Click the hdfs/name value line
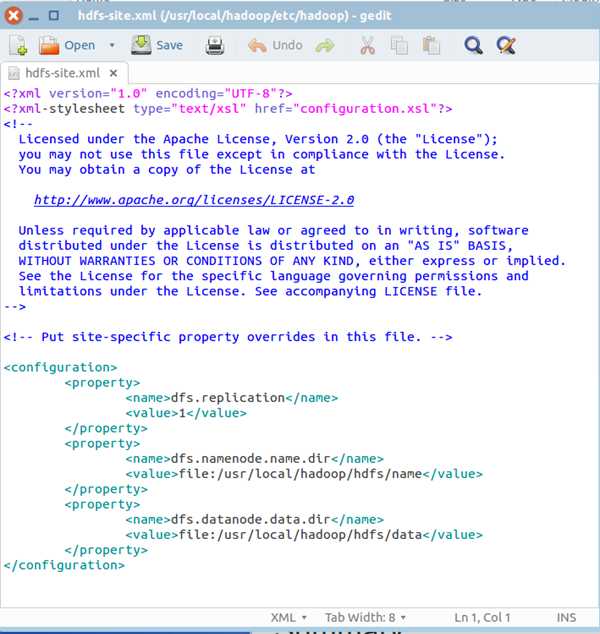 304,474
